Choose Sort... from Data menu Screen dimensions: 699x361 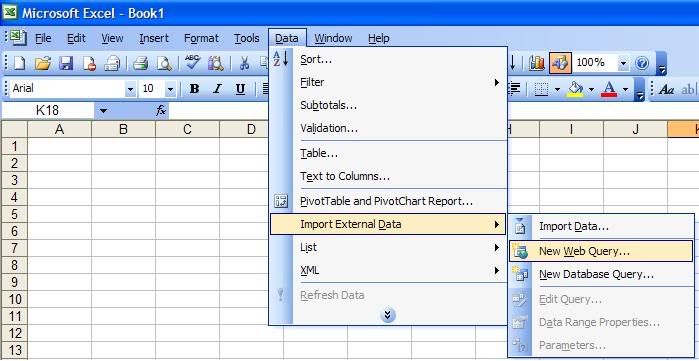click(x=388, y=59)
